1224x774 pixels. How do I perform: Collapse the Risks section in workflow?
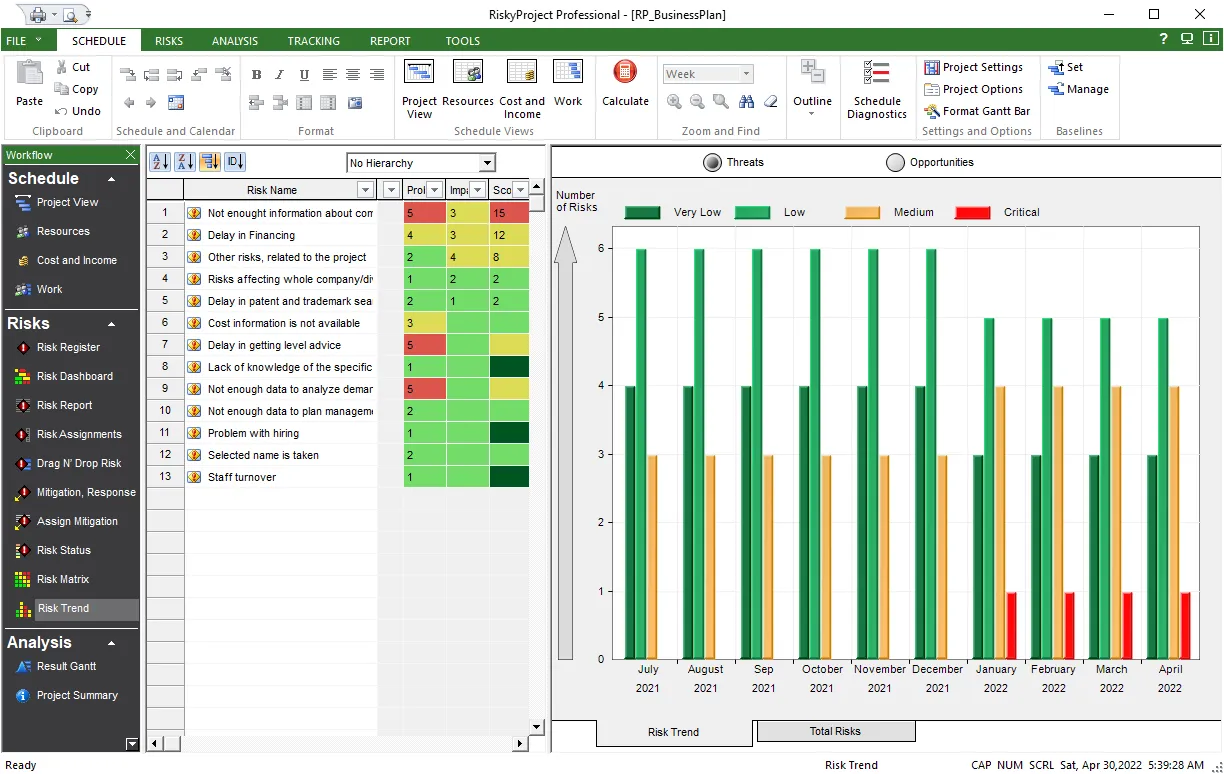coord(111,324)
